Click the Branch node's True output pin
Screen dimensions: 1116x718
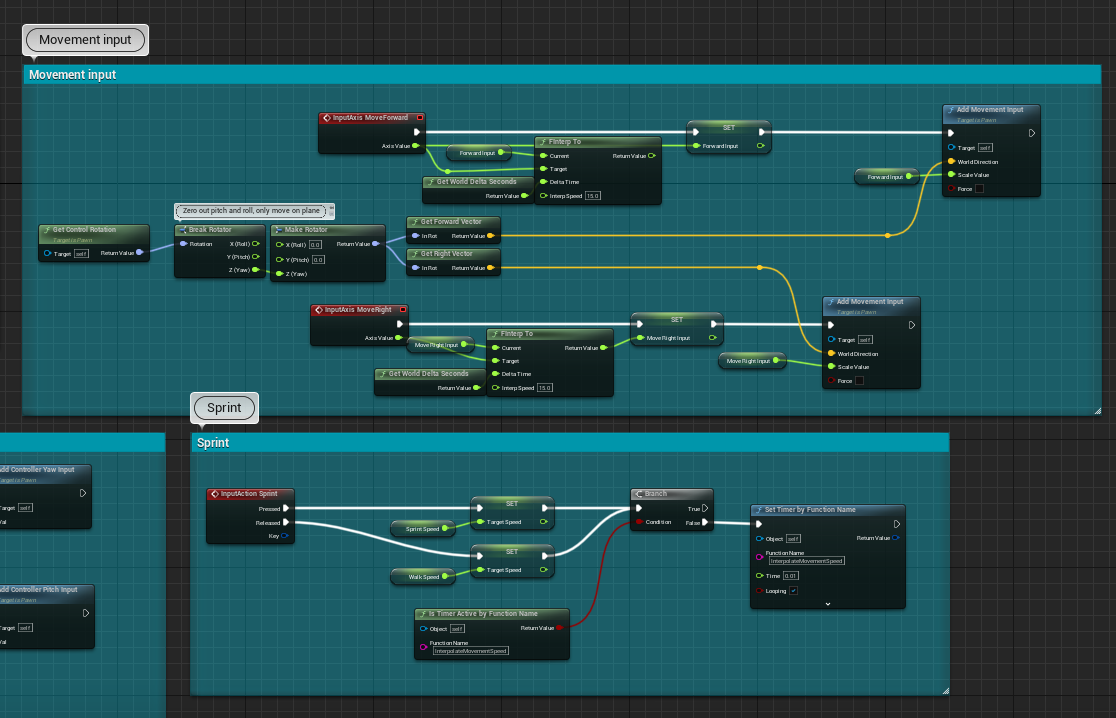point(705,509)
